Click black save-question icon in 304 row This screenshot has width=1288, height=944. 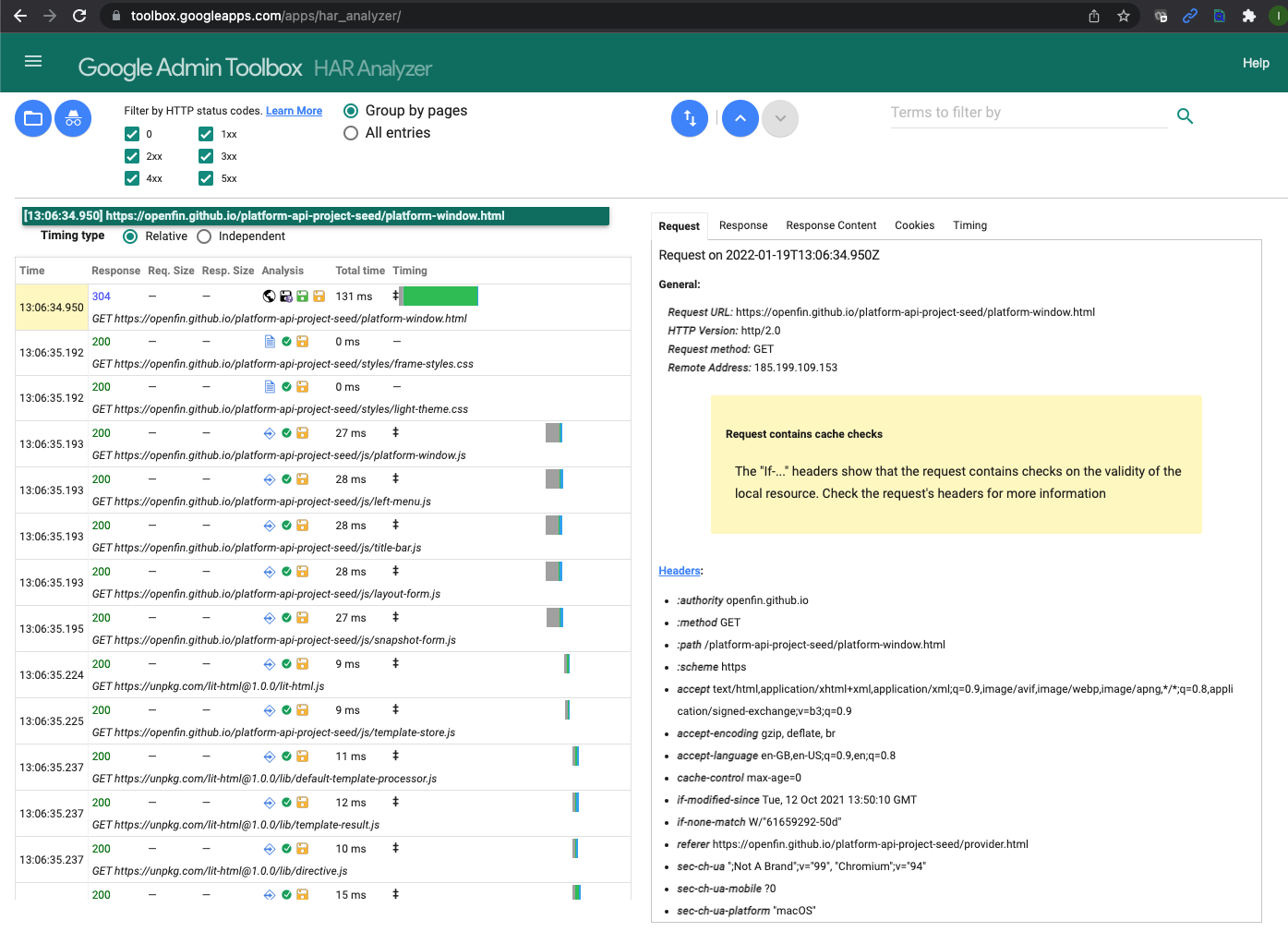coord(286,297)
